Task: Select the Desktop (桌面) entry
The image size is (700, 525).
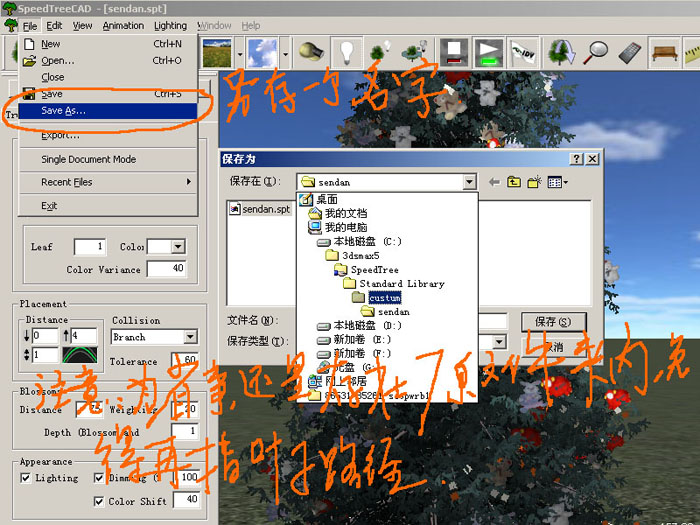Action: (318, 199)
